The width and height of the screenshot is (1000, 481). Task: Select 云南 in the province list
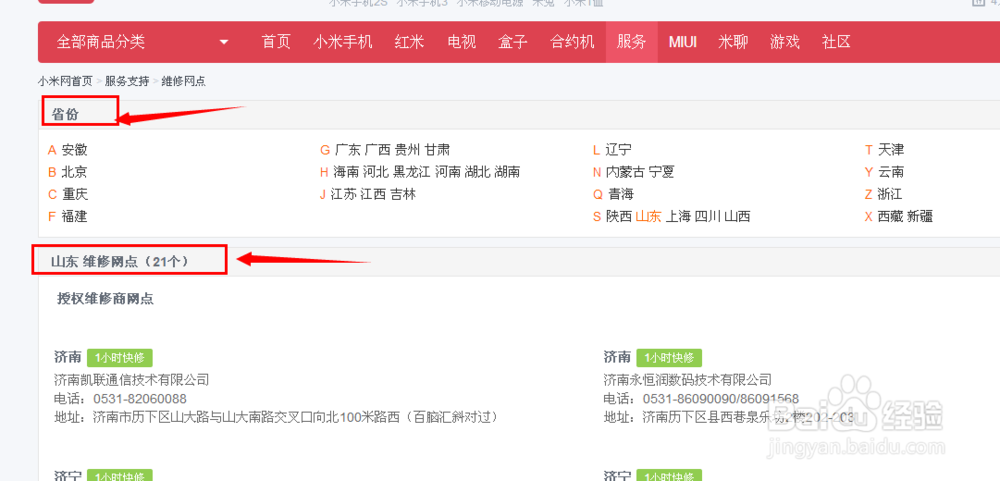coord(891,172)
